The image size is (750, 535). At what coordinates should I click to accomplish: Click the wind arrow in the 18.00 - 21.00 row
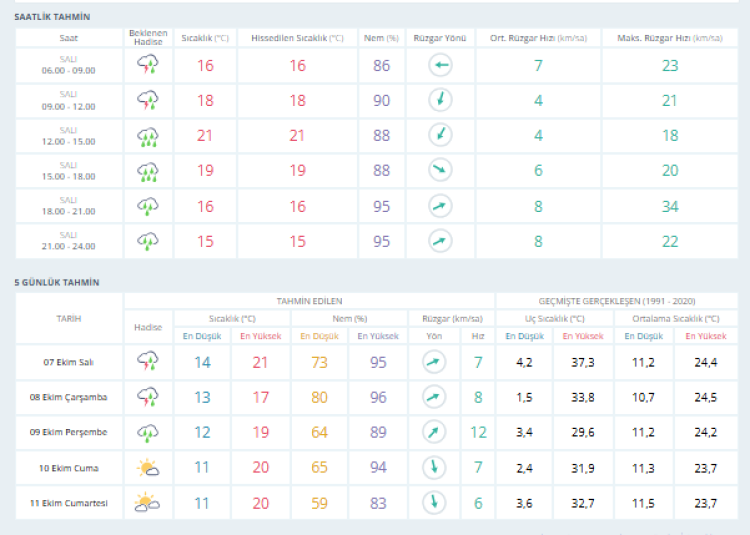(440, 206)
